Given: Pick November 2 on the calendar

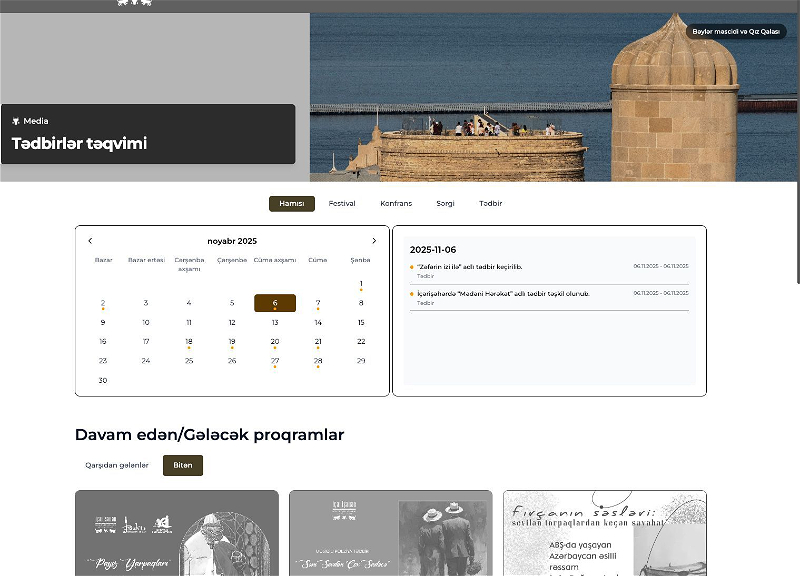Looking at the screenshot, I should (x=103, y=303).
